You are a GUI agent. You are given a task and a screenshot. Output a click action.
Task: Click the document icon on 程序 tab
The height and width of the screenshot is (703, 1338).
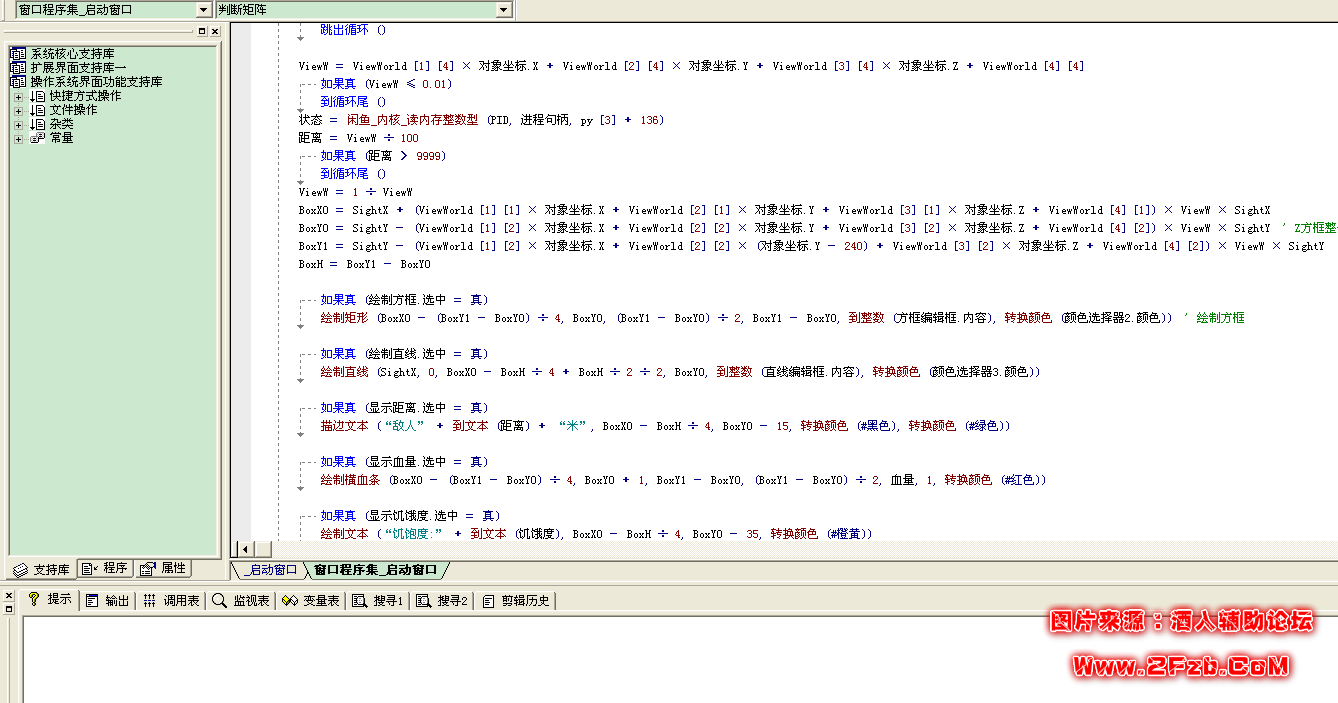[88, 570]
